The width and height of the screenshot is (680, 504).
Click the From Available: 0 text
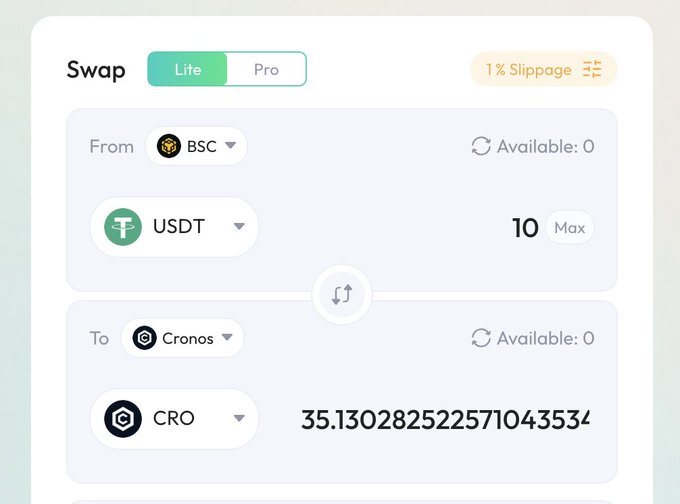545,146
